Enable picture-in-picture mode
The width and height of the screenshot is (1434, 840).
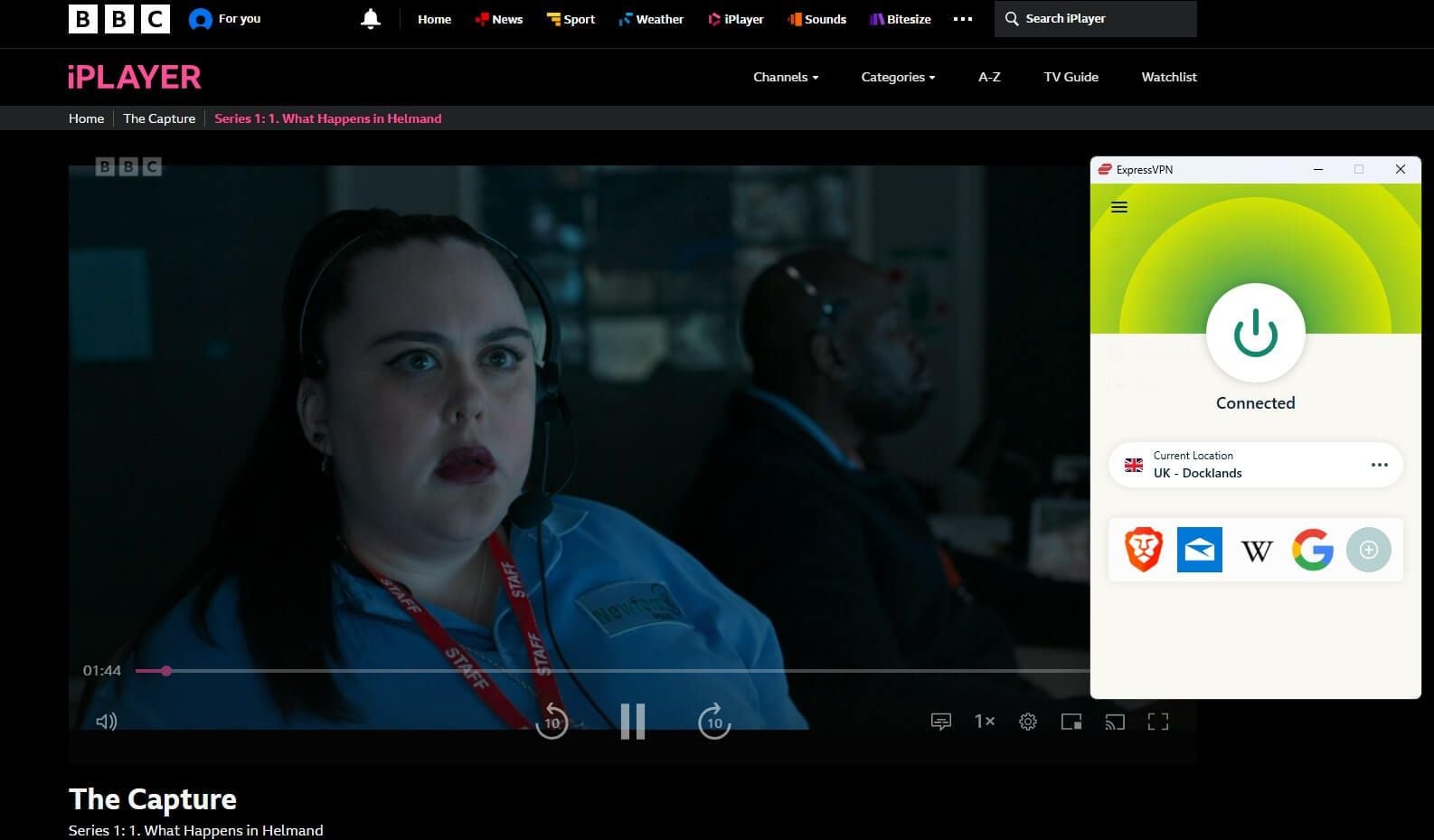1071,722
